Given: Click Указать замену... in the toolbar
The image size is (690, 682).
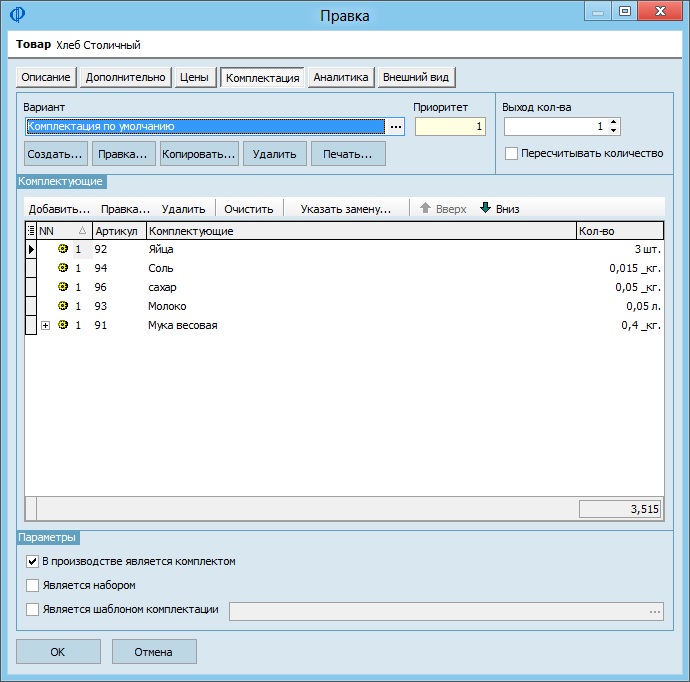Looking at the screenshot, I should click(346, 209).
